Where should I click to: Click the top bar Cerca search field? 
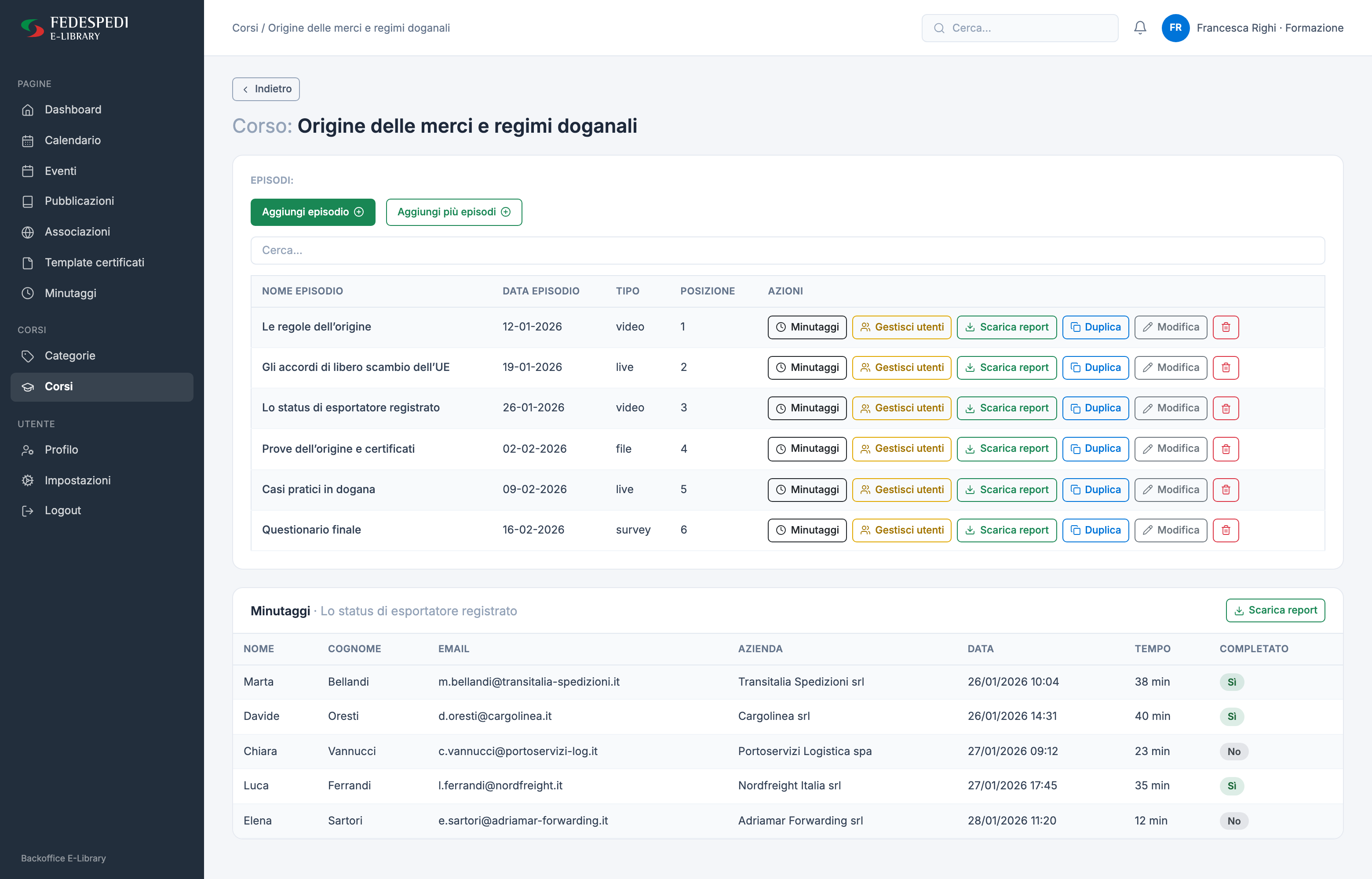click(x=1020, y=28)
